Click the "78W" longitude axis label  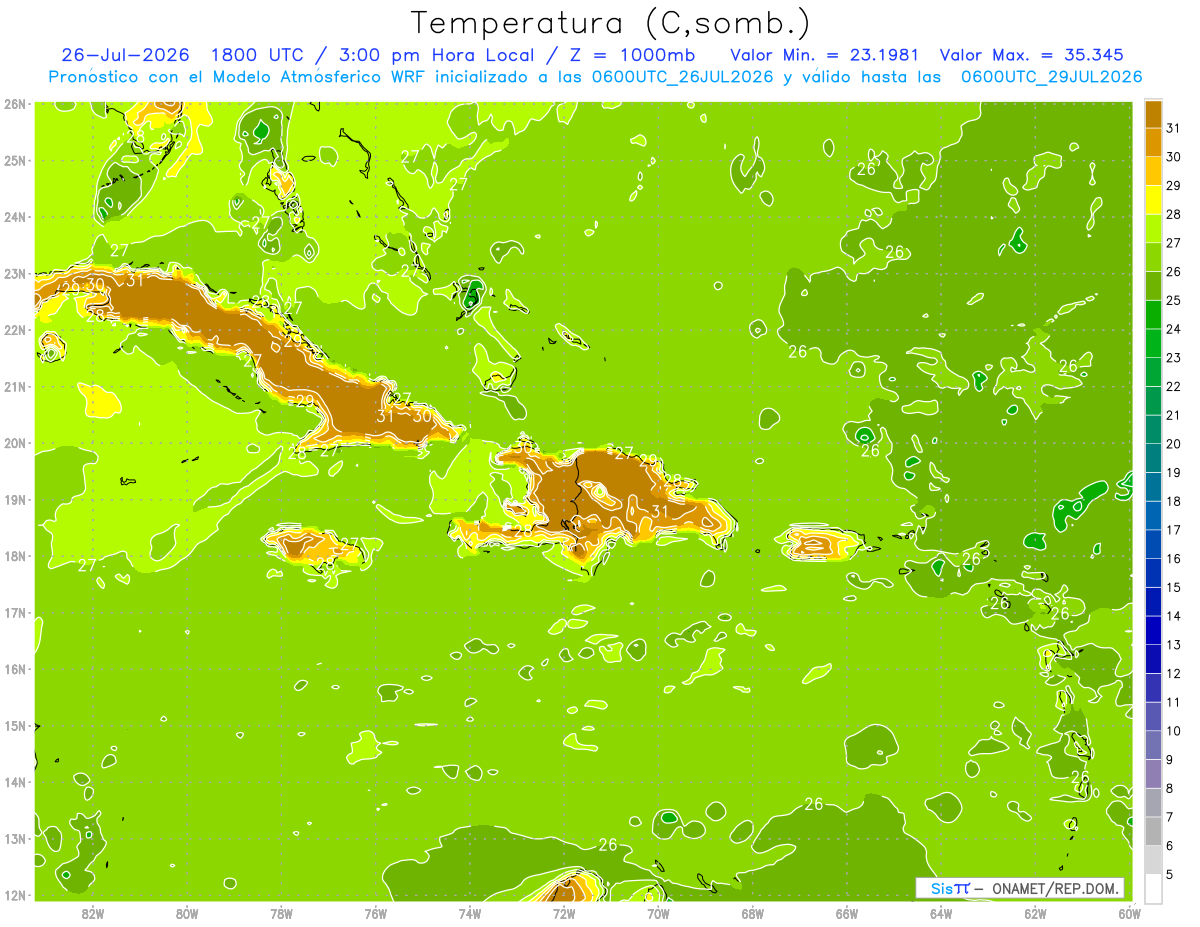click(x=281, y=913)
